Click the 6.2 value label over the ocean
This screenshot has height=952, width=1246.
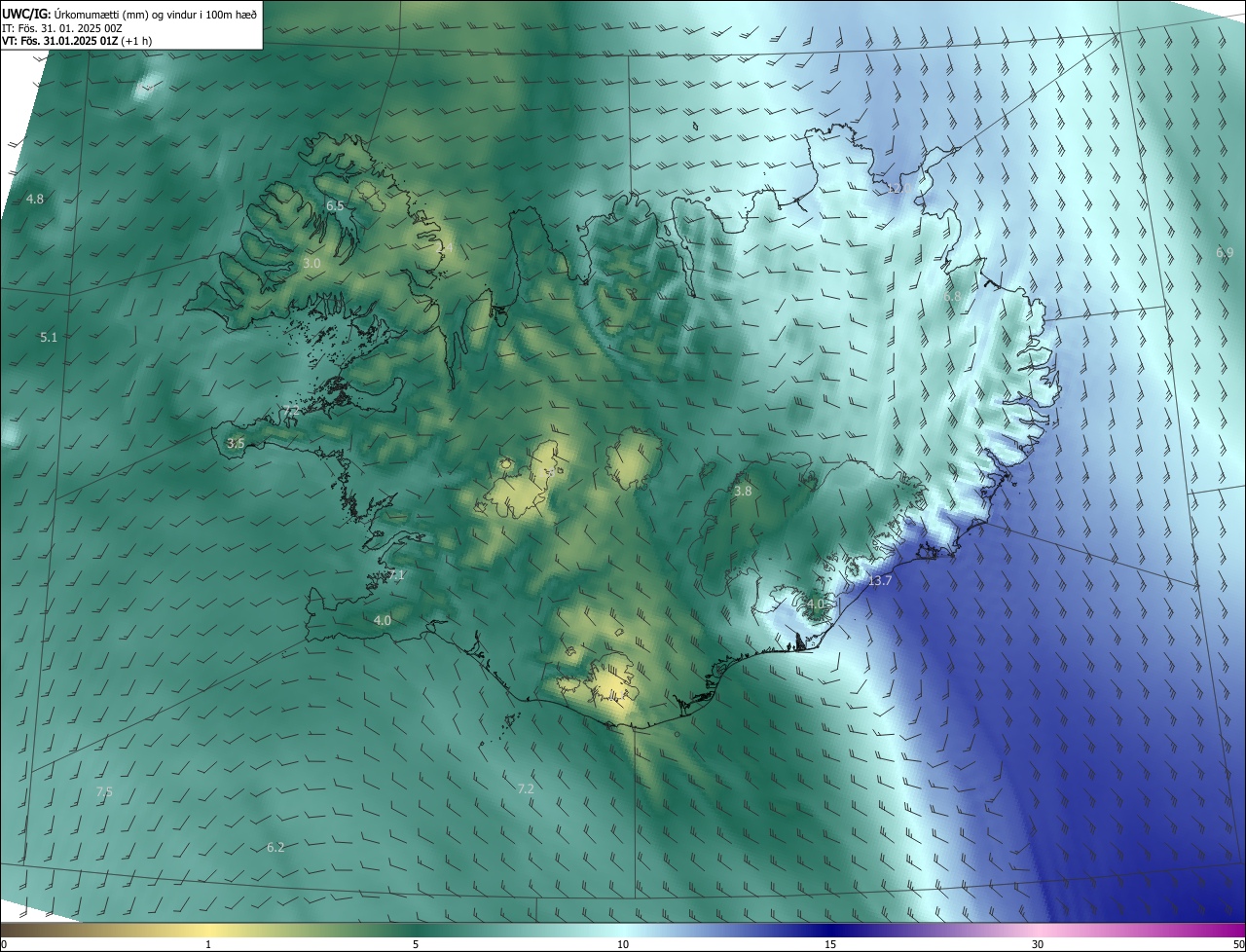coord(275,848)
